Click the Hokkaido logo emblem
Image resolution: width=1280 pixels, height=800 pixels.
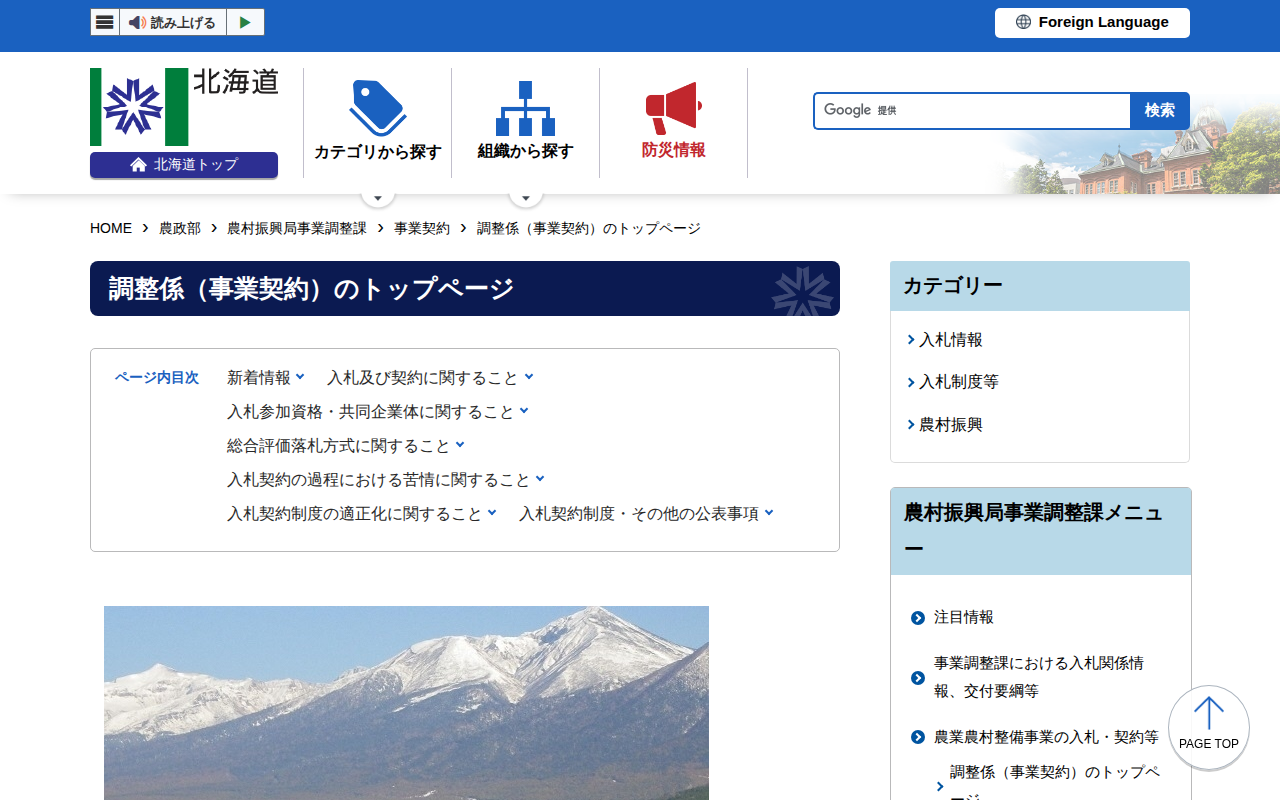(139, 107)
